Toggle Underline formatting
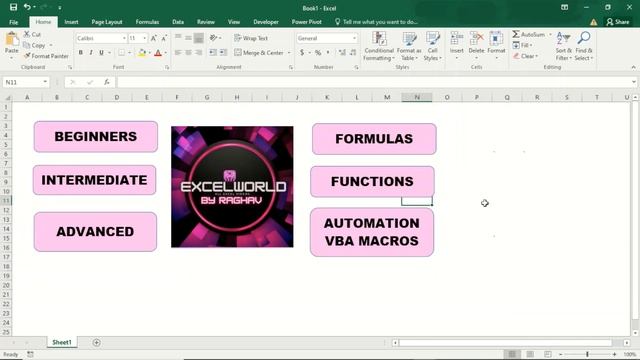Screen dimensions: 640x360 pos(101,53)
